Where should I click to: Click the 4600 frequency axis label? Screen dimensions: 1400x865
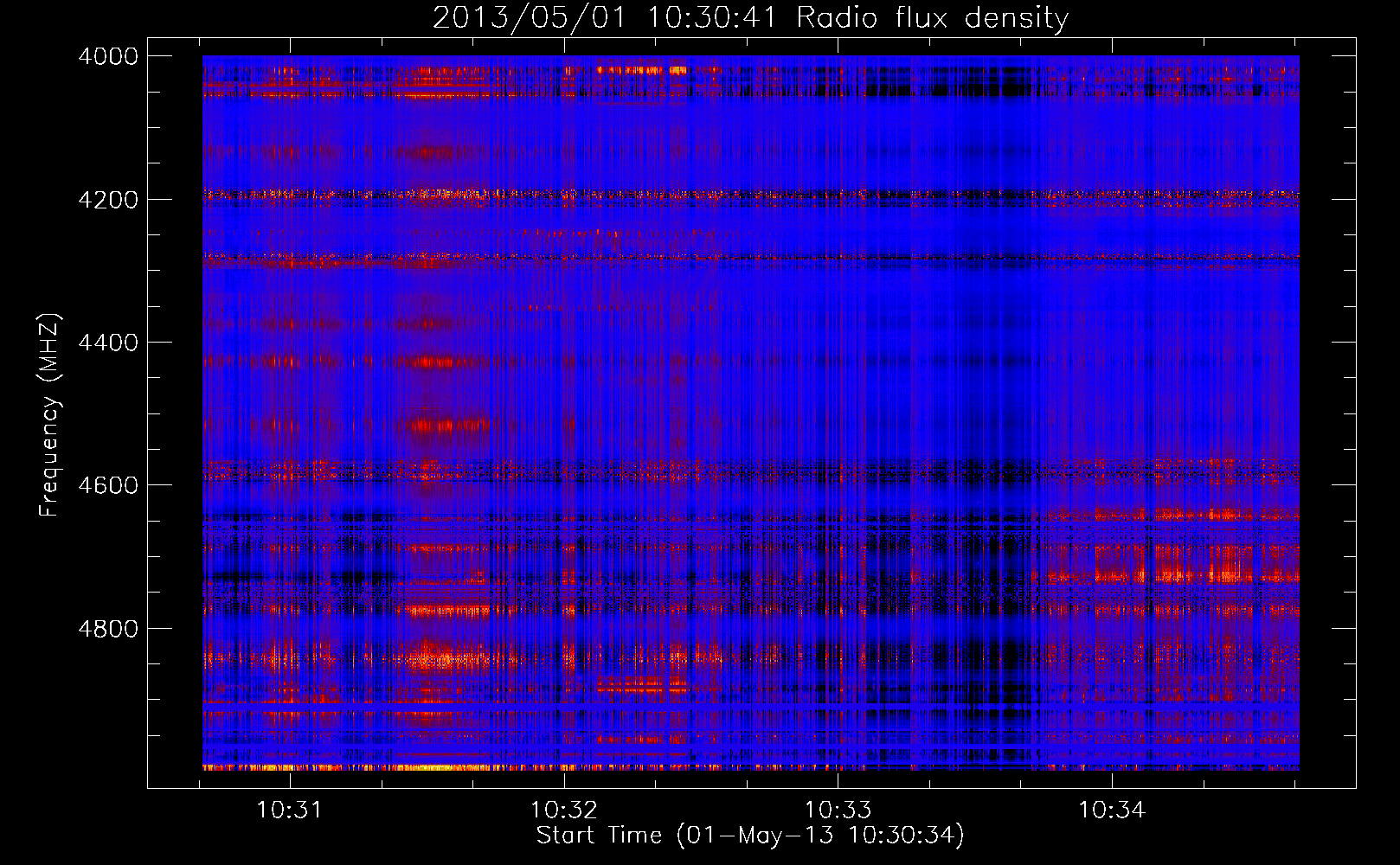coord(108,485)
